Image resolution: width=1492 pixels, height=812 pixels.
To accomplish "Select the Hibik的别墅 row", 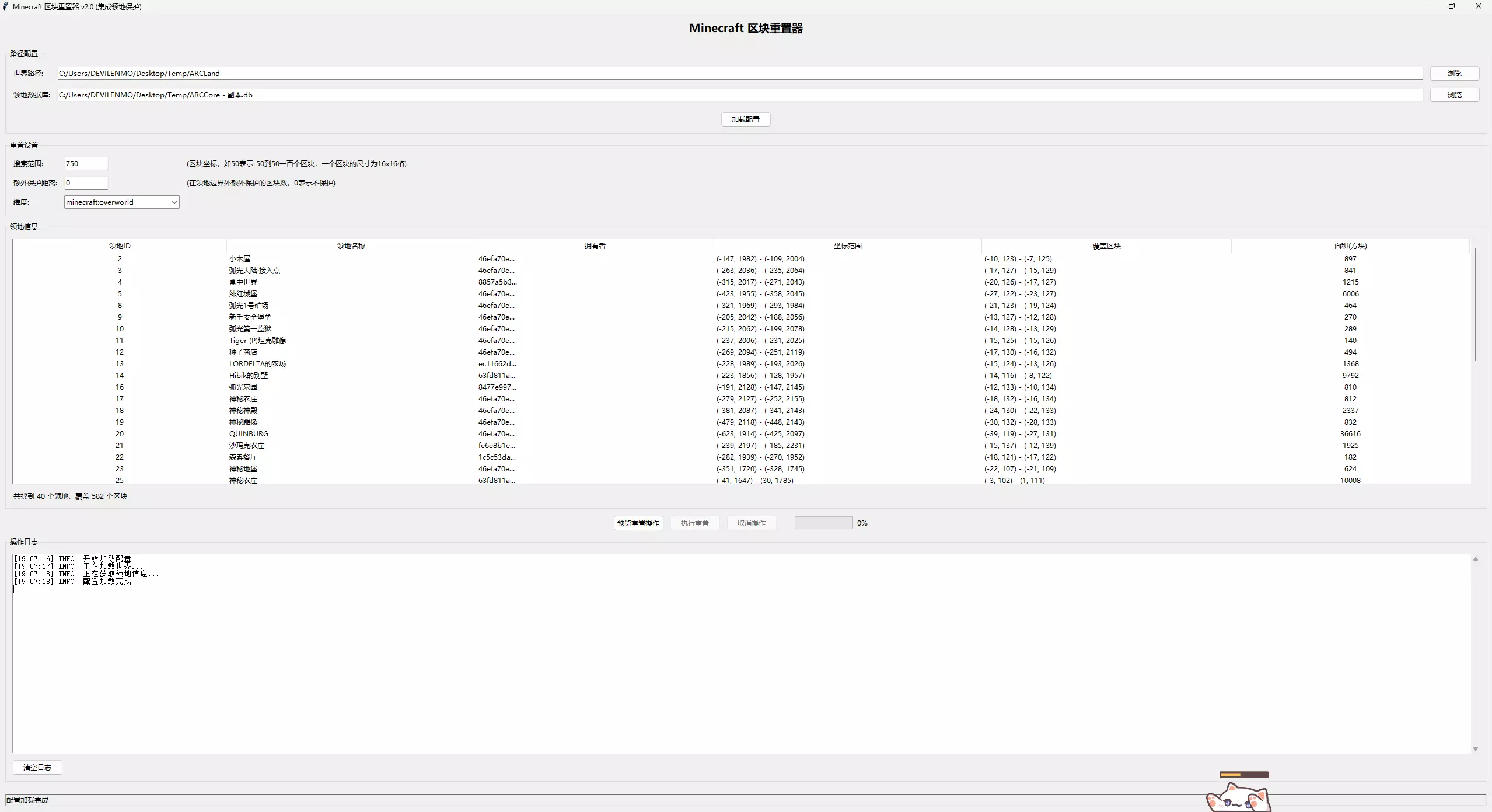I will tap(741, 375).
